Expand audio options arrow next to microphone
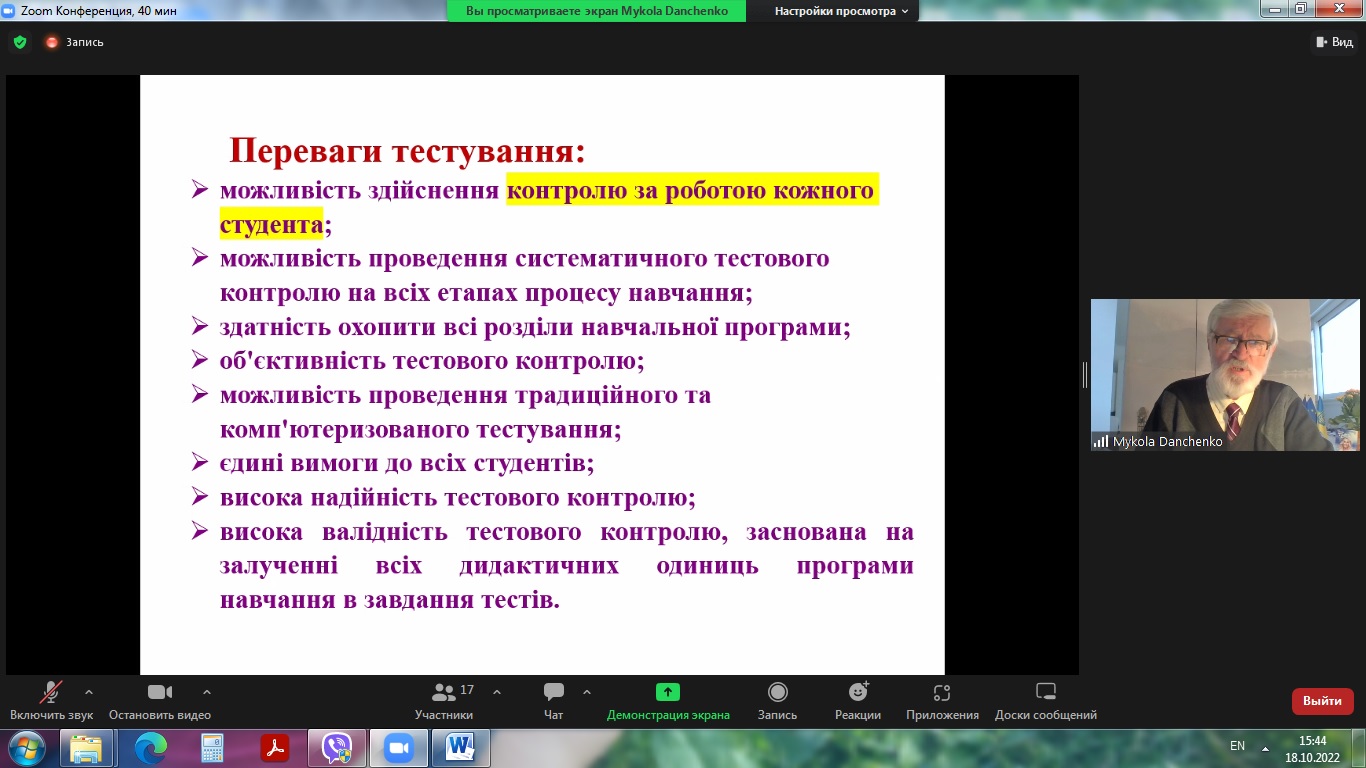The width and height of the screenshot is (1366, 768). click(x=89, y=692)
